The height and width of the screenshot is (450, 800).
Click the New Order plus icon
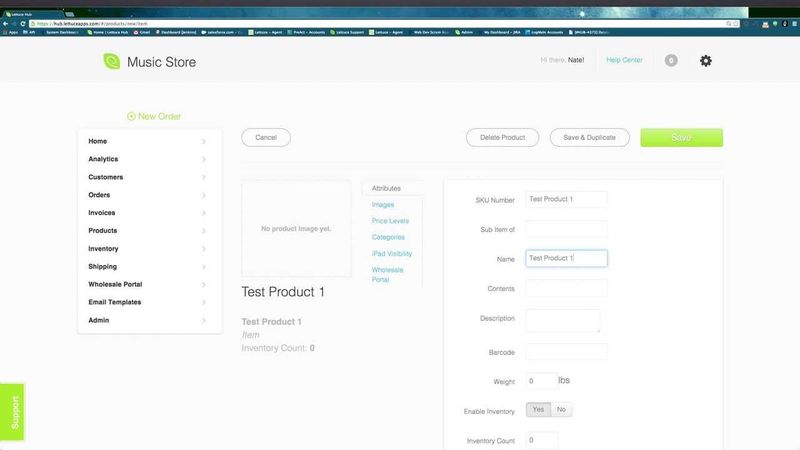pos(131,117)
